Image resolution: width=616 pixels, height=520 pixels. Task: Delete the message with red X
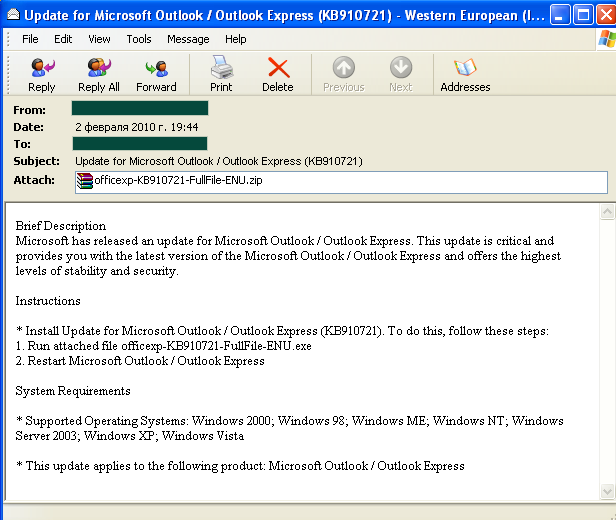coord(279,68)
